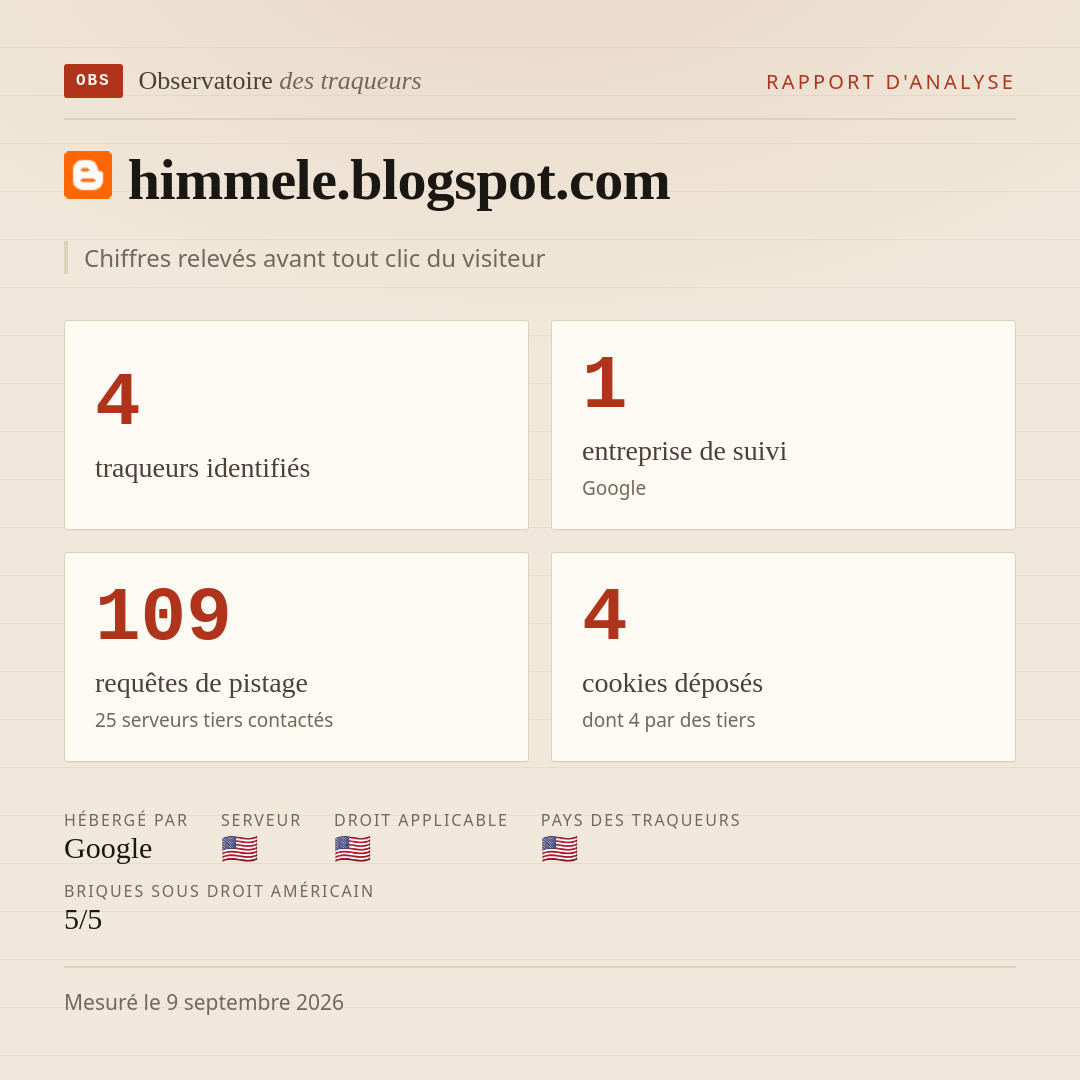The height and width of the screenshot is (1080, 1080).
Task: Click the Rapport d'analyse header label
Action: coord(891,82)
